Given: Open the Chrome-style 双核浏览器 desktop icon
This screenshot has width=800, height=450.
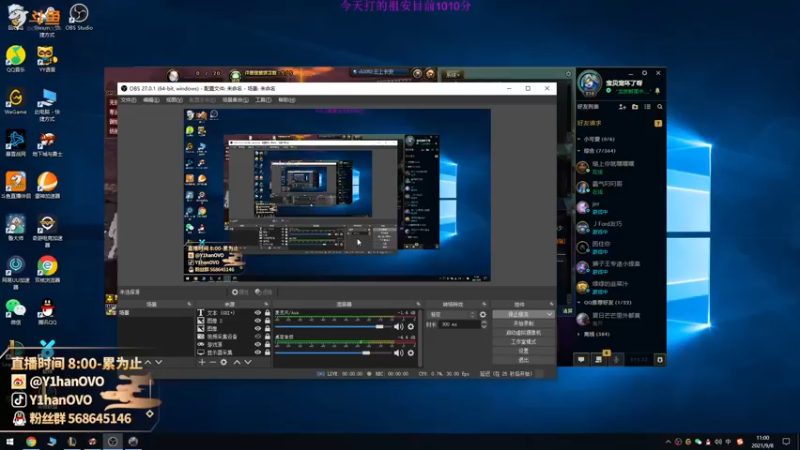Looking at the screenshot, I should pos(46,269).
